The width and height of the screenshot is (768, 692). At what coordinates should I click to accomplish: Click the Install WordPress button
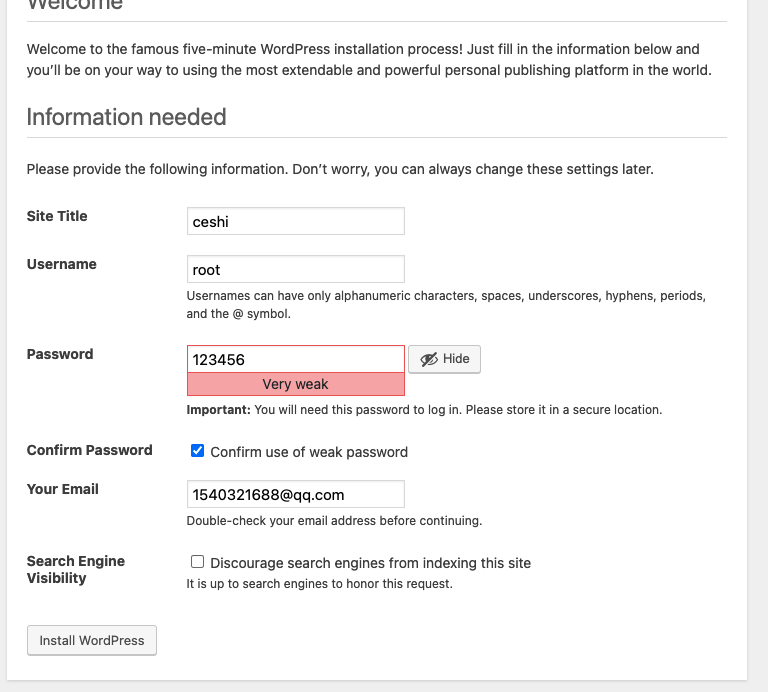92,641
